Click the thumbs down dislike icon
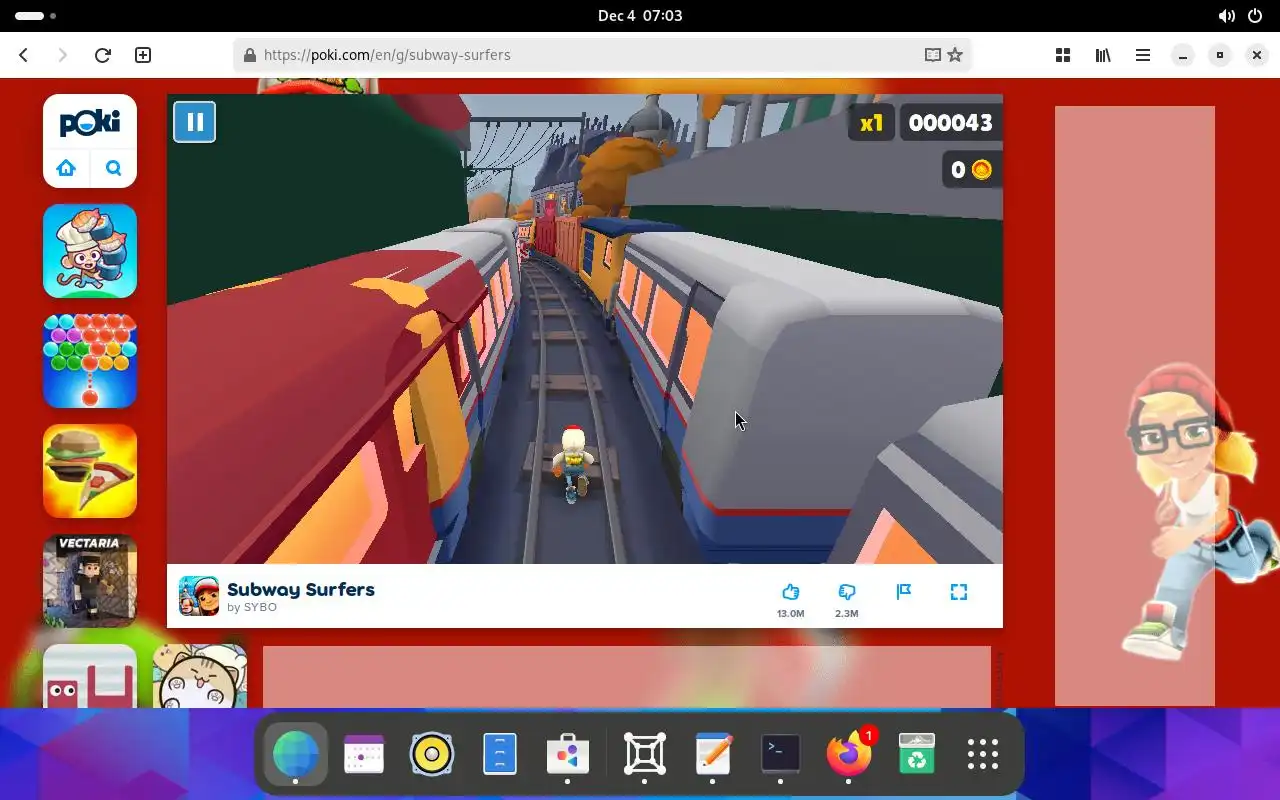Viewport: 1280px width, 800px height. (x=846, y=591)
